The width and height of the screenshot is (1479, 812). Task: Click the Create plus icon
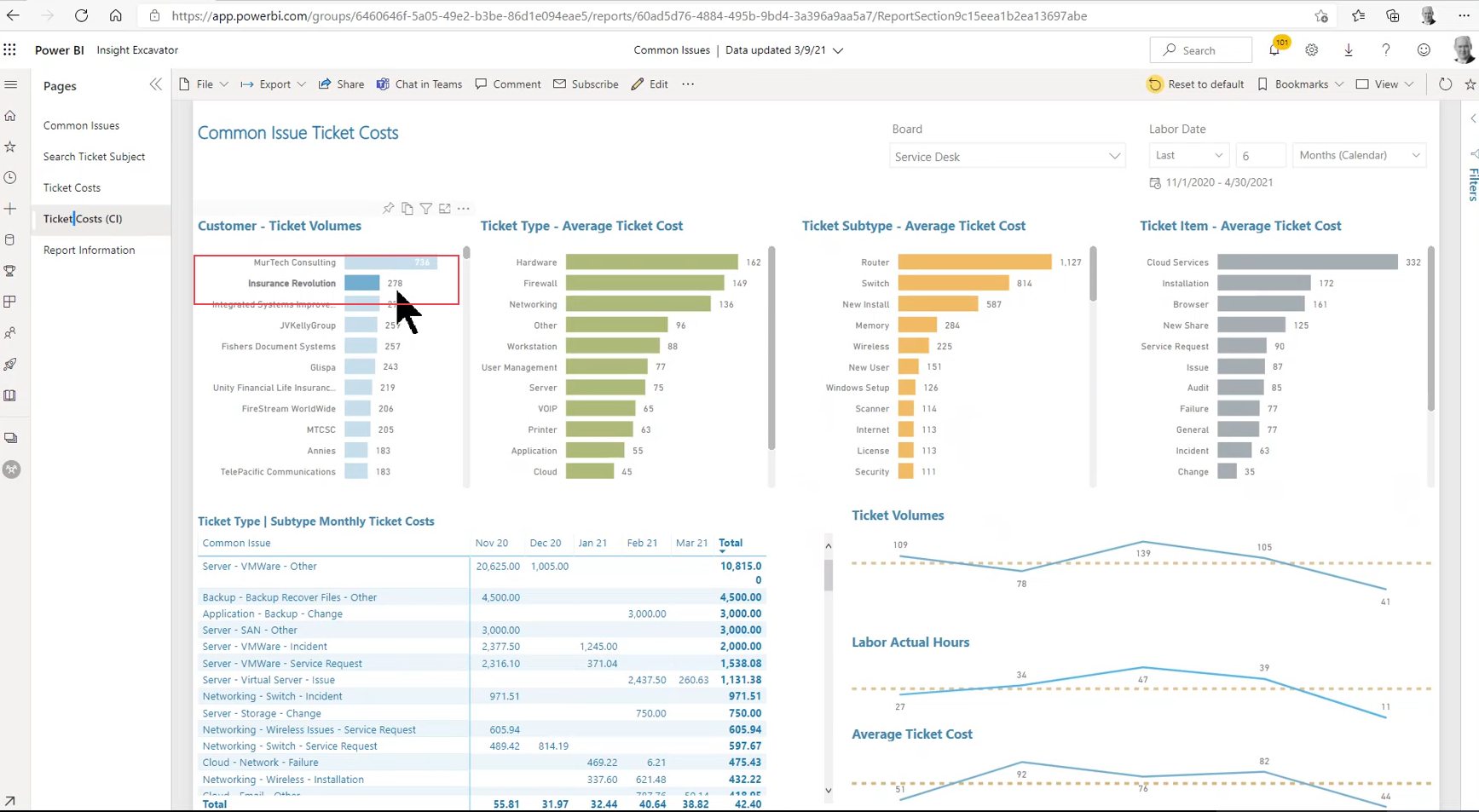11,209
